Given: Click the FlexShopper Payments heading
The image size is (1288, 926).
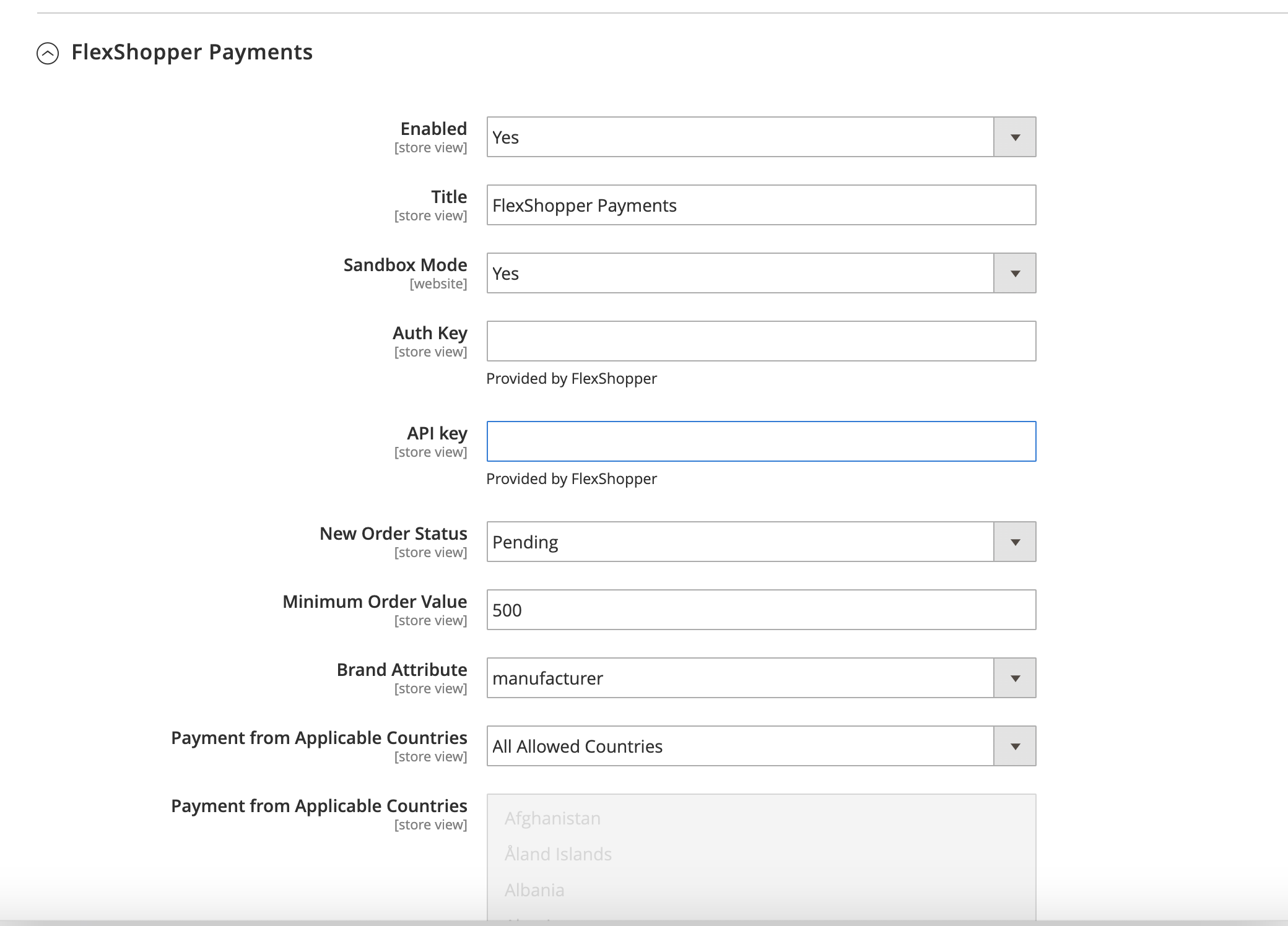Looking at the screenshot, I should (x=192, y=52).
